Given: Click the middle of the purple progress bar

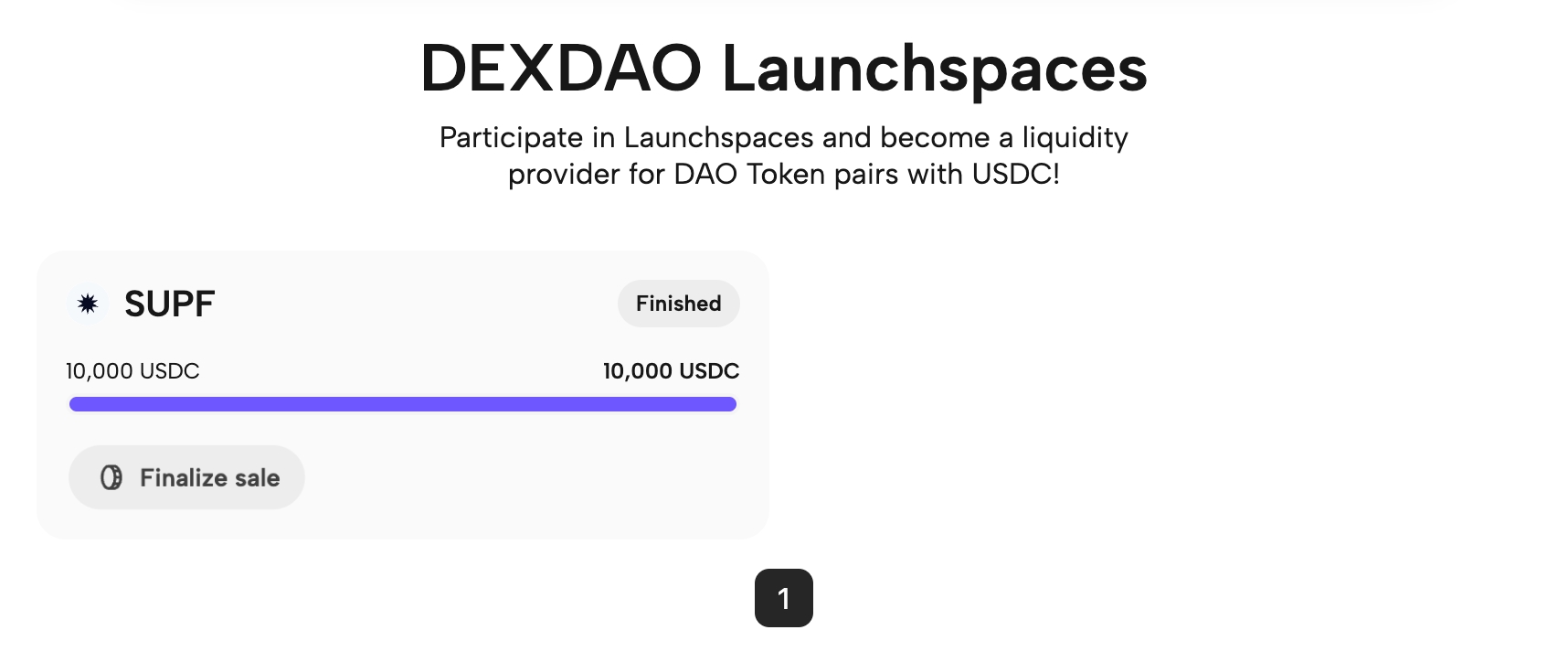Looking at the screenshot, I should click(x=403, y=404).
